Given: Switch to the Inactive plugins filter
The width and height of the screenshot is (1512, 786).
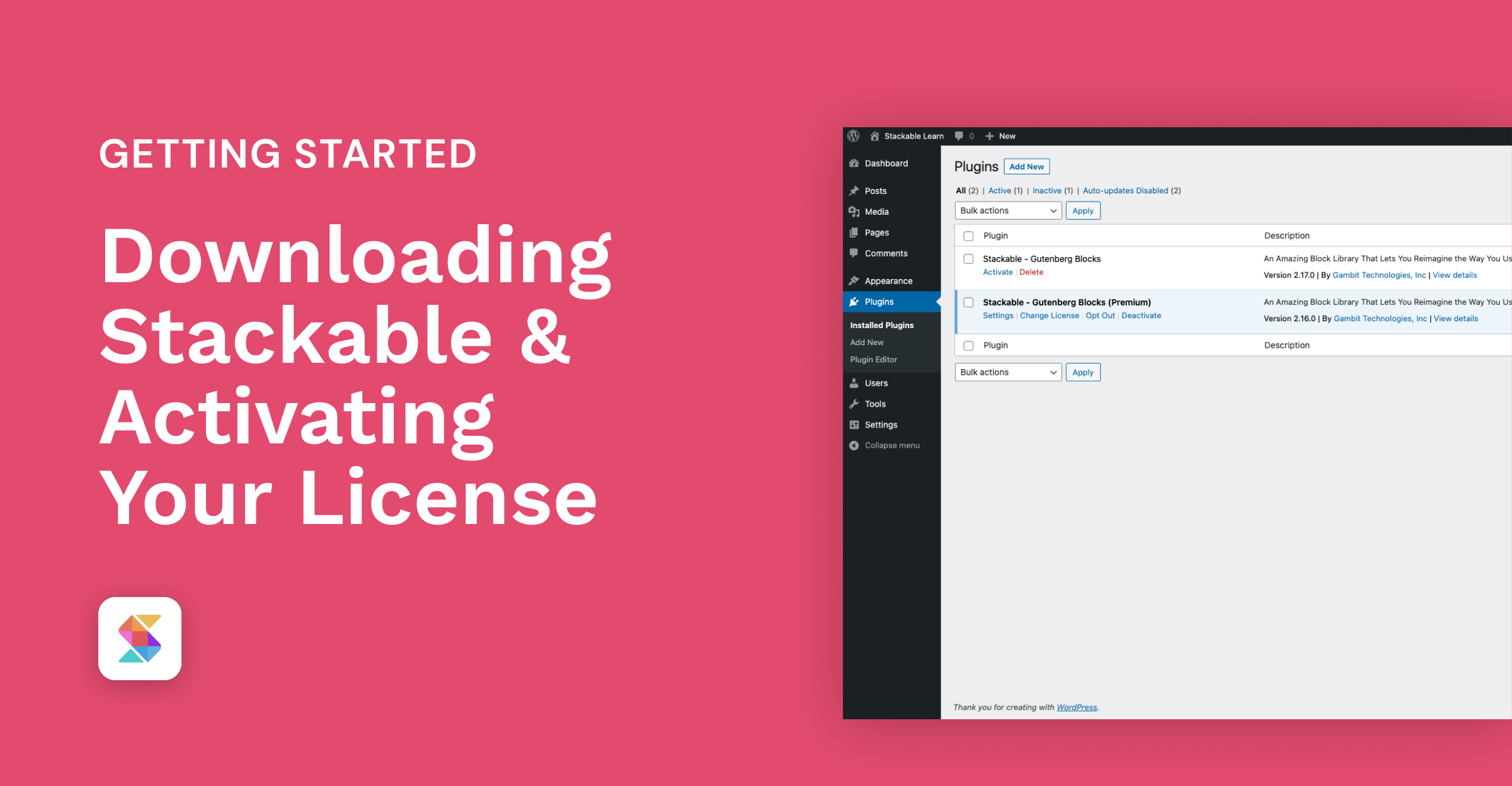Looking at the screenshot, I should 1046,190.
